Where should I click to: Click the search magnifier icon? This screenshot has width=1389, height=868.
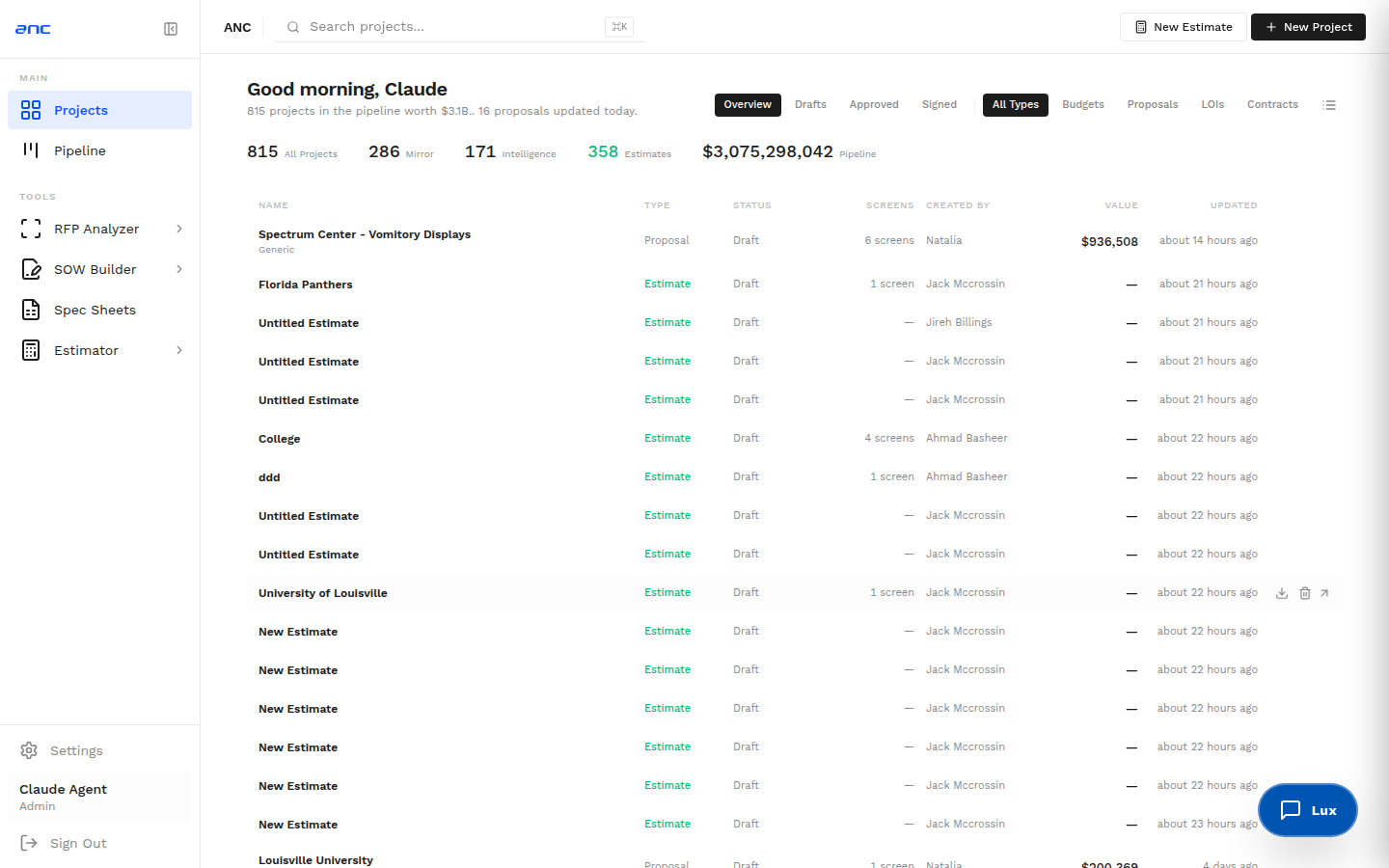click(x=293, y=27)
